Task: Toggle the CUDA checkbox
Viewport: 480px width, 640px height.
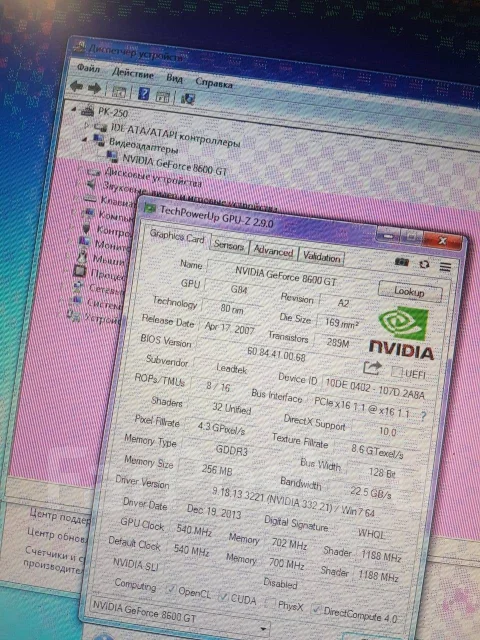Action: [223, 596]
